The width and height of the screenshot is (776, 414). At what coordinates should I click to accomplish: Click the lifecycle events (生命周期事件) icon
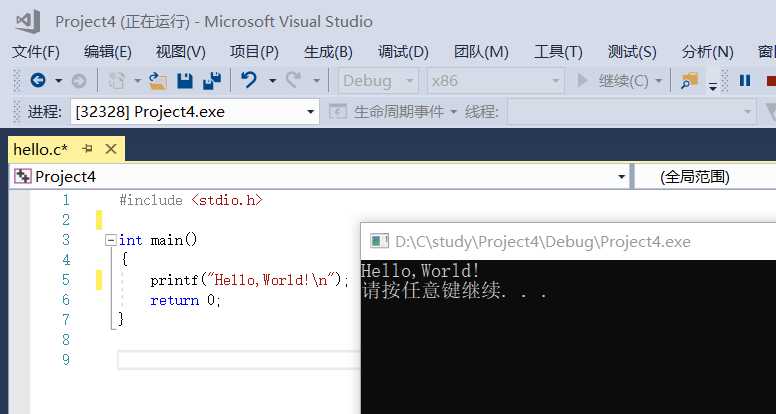coord(338,112)
